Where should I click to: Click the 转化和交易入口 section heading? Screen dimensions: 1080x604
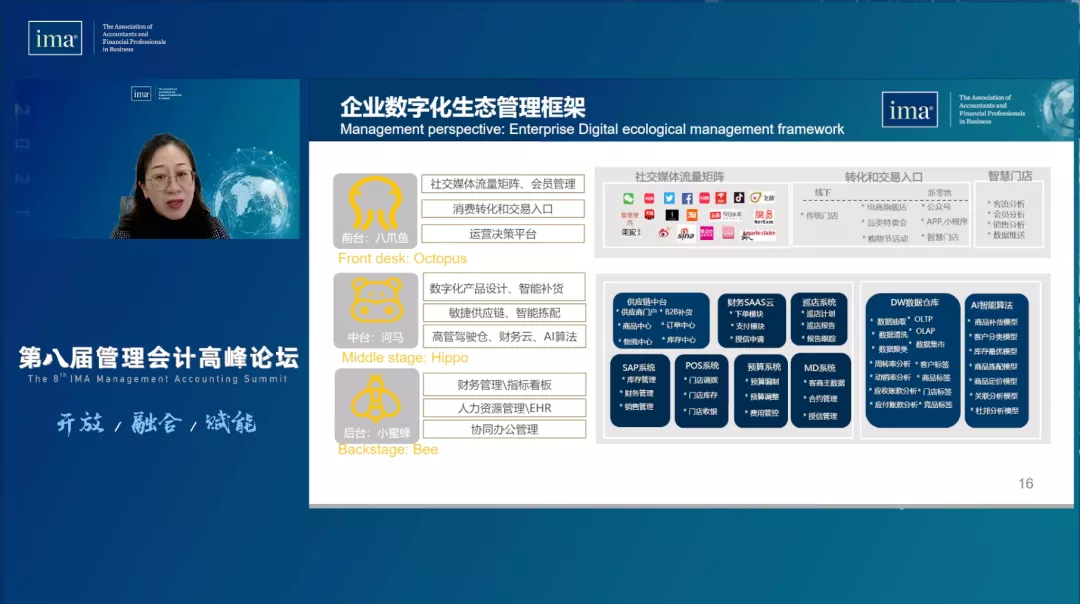883,177
